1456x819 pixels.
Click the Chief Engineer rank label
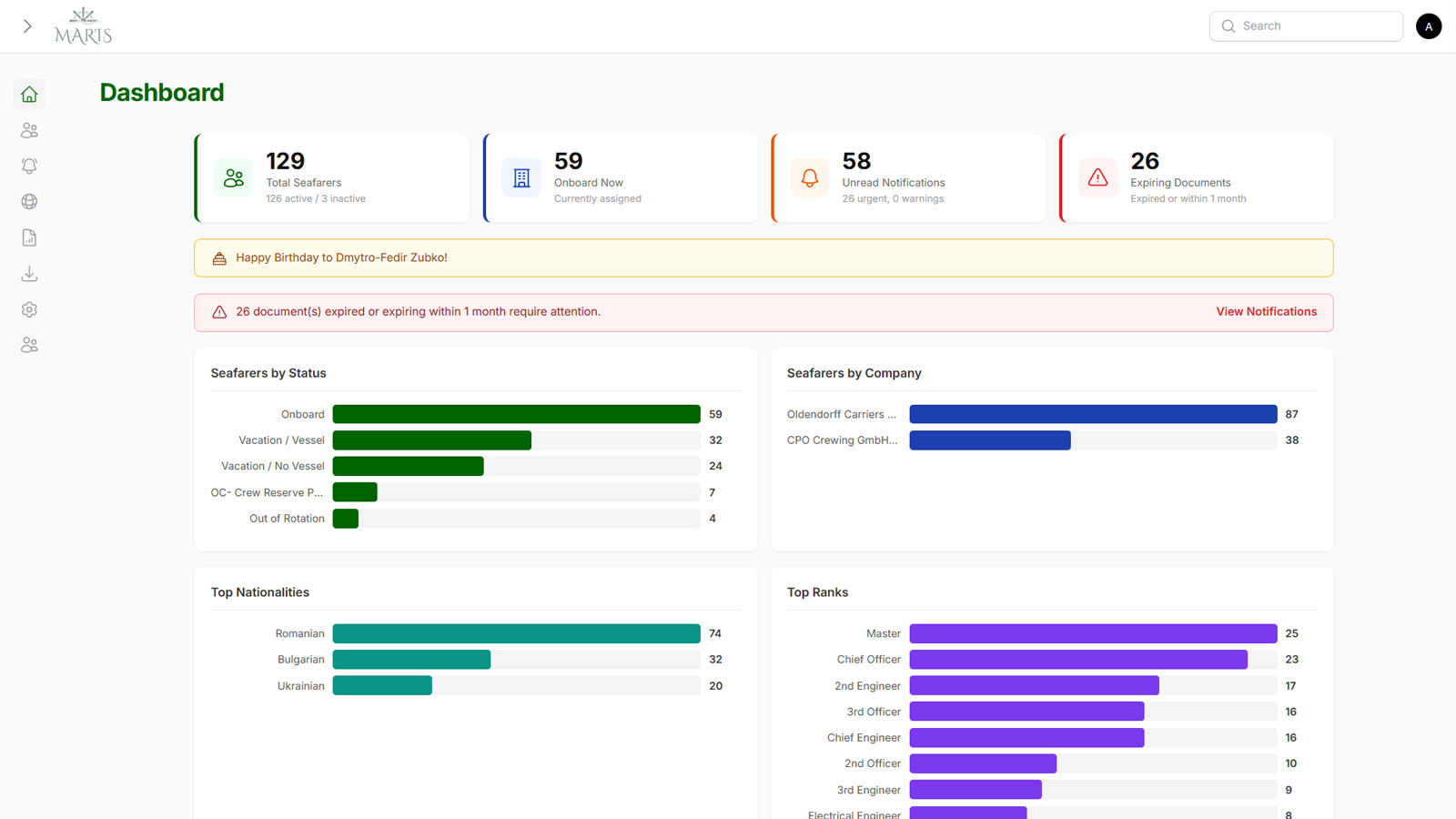click(x=864, y=738)
